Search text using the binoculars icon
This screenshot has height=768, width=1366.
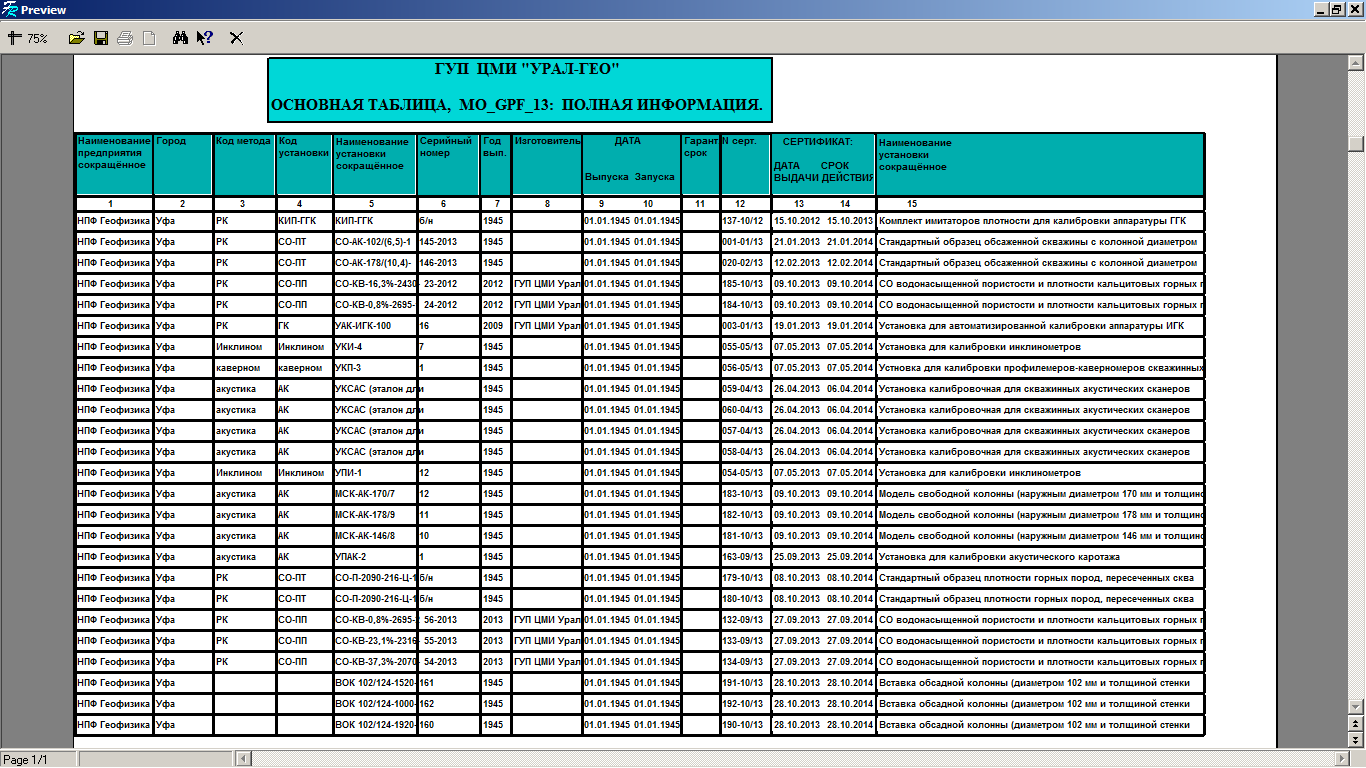click(x=181, y=38)
